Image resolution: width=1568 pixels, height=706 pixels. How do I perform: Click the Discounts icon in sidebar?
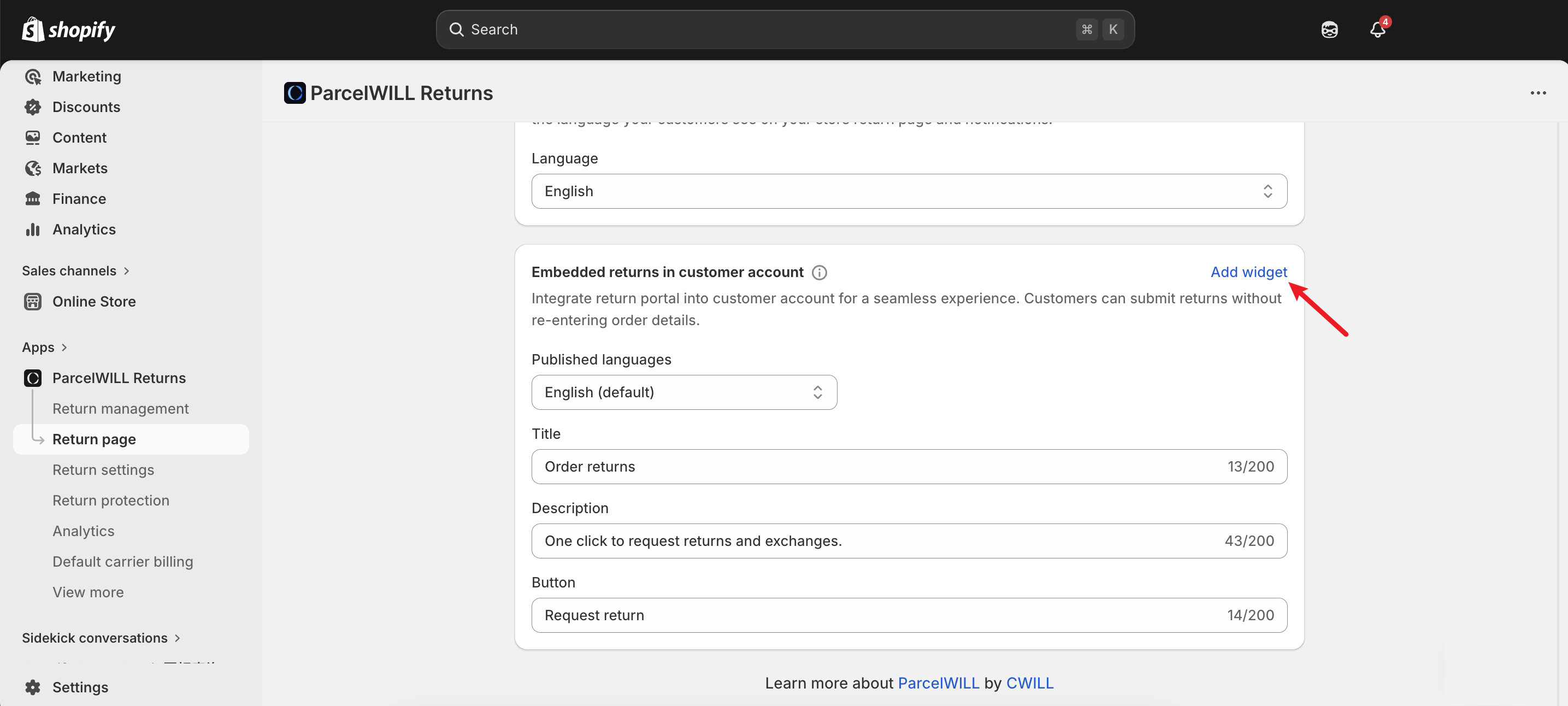33,107
